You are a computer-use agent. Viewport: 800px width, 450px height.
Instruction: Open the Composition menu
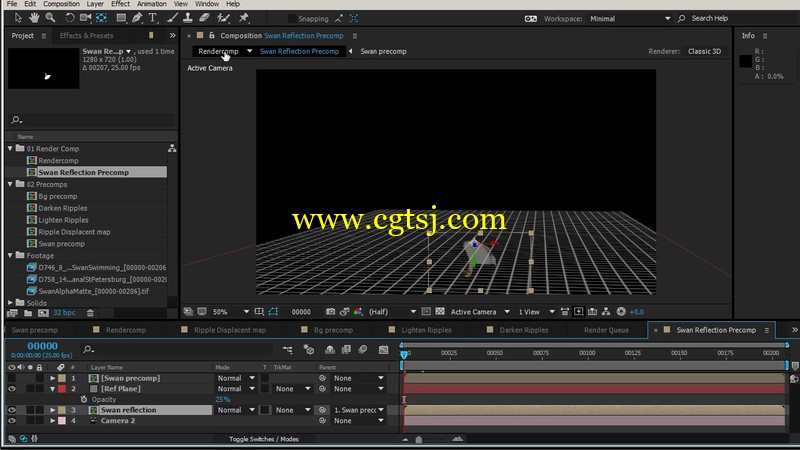click(x=61, y=4)
